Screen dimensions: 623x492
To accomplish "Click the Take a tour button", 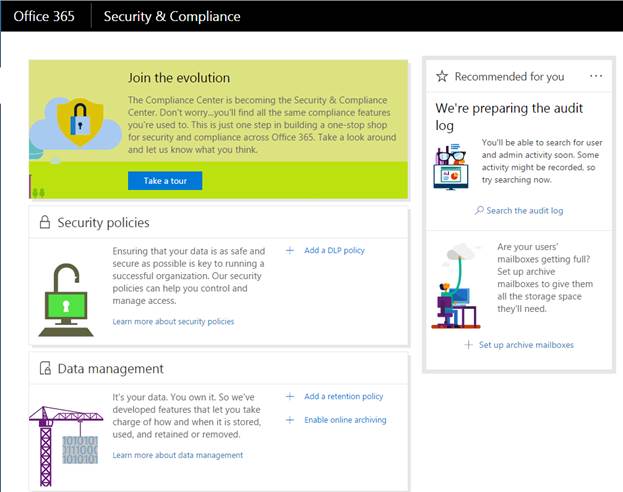I will pyautogui.click(x=165, y=181).
